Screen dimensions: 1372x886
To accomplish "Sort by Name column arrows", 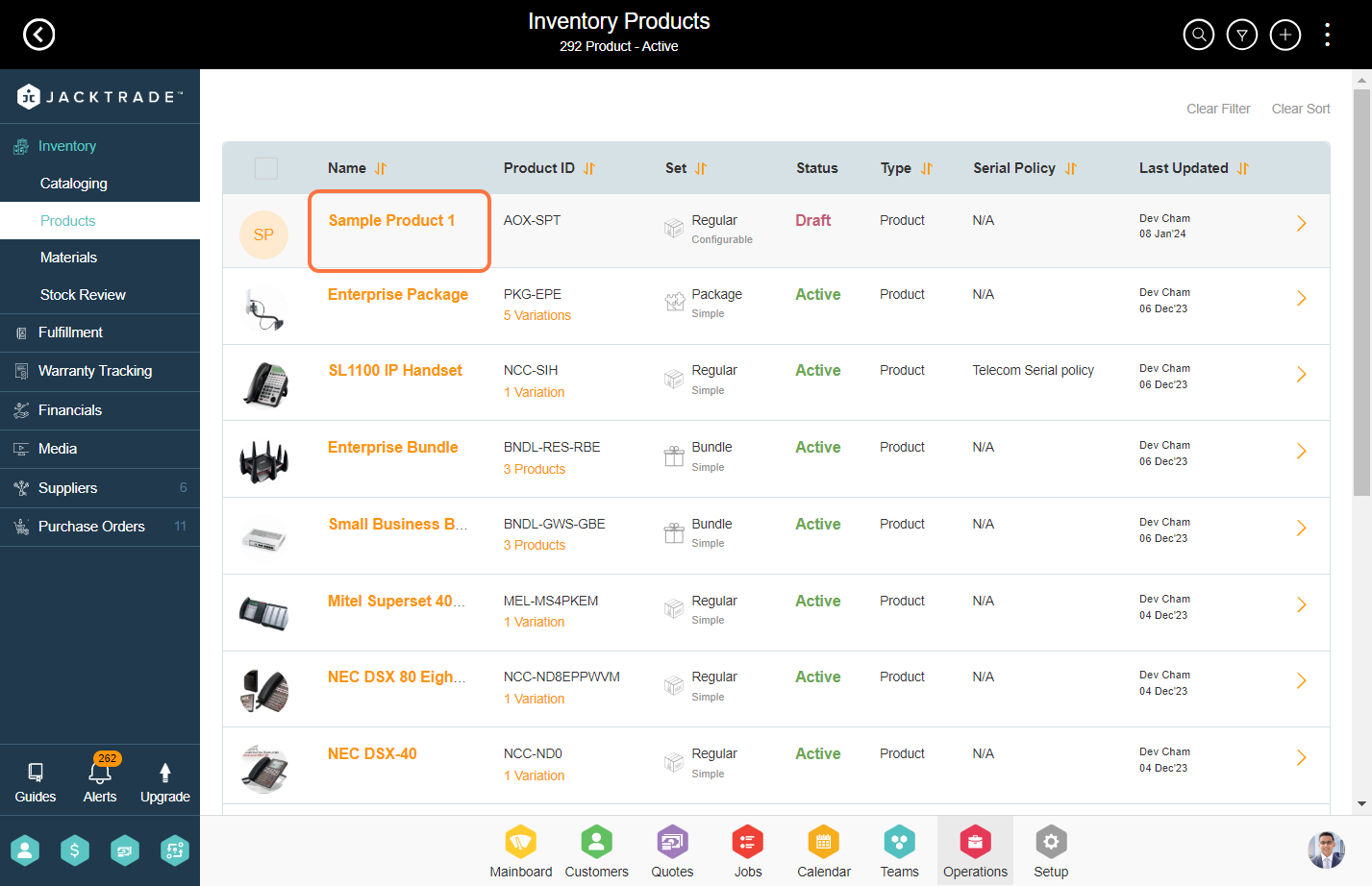I will pos(381,168).
